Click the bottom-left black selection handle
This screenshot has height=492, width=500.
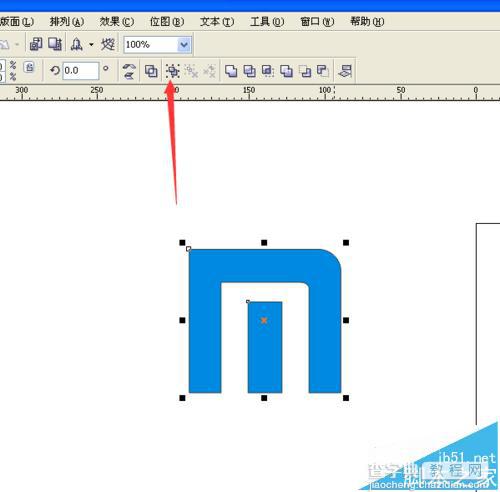(182, 398)
